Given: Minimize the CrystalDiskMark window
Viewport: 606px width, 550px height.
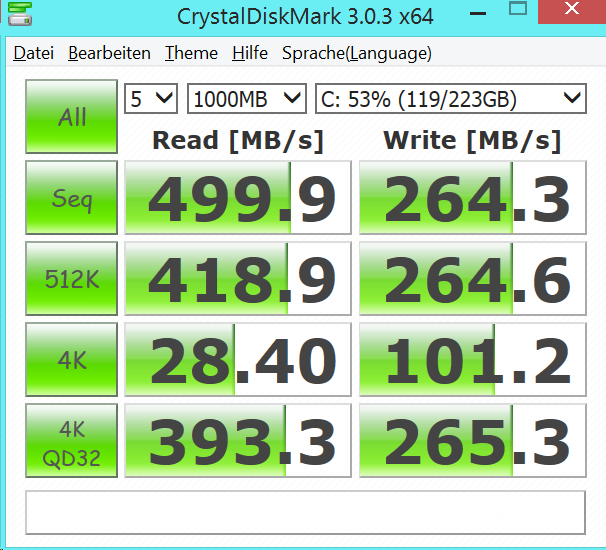Looking at the screenshot, I should [478, 14].
